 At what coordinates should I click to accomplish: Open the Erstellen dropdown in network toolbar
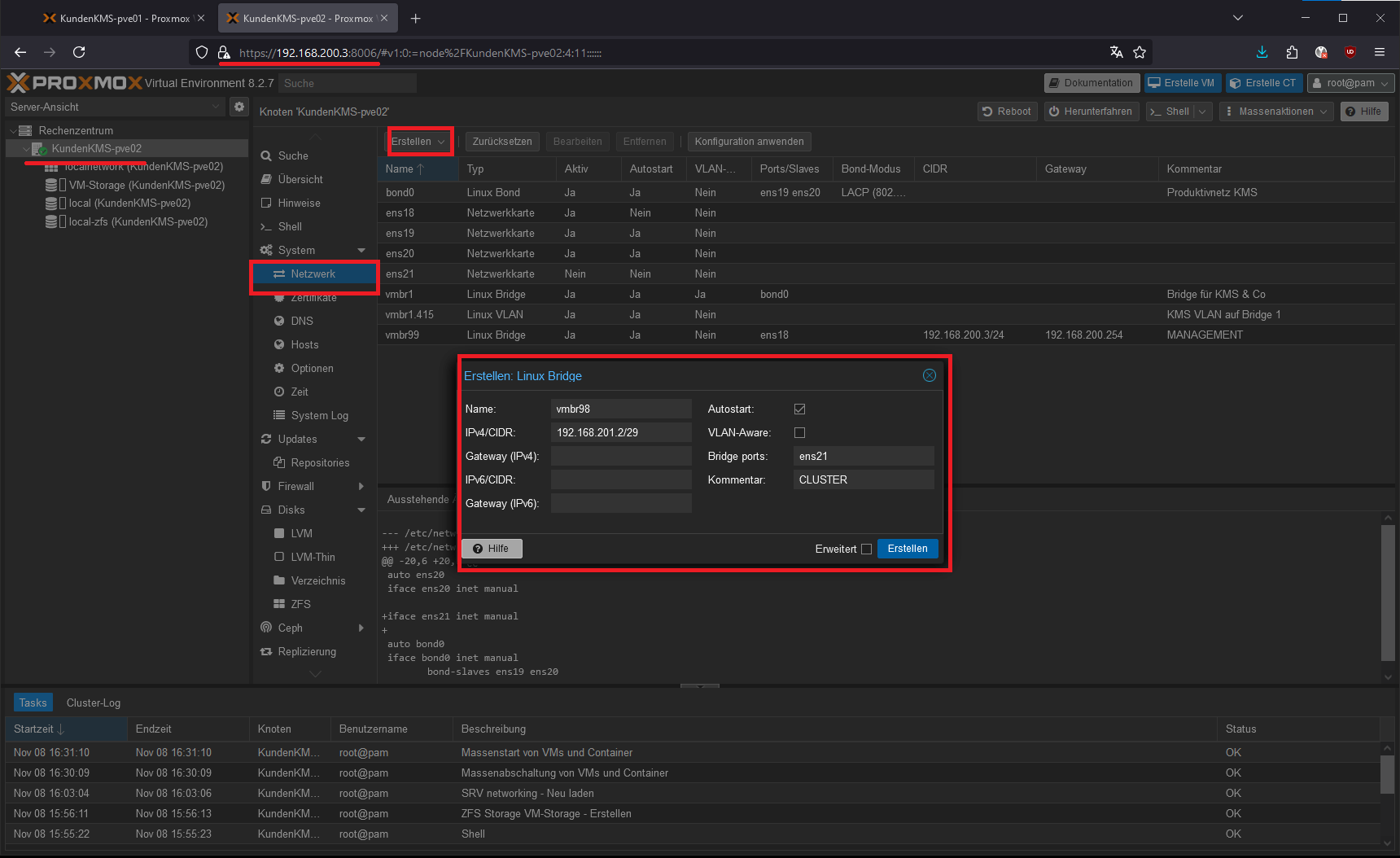pyautogui.click(x=418, y=142)
